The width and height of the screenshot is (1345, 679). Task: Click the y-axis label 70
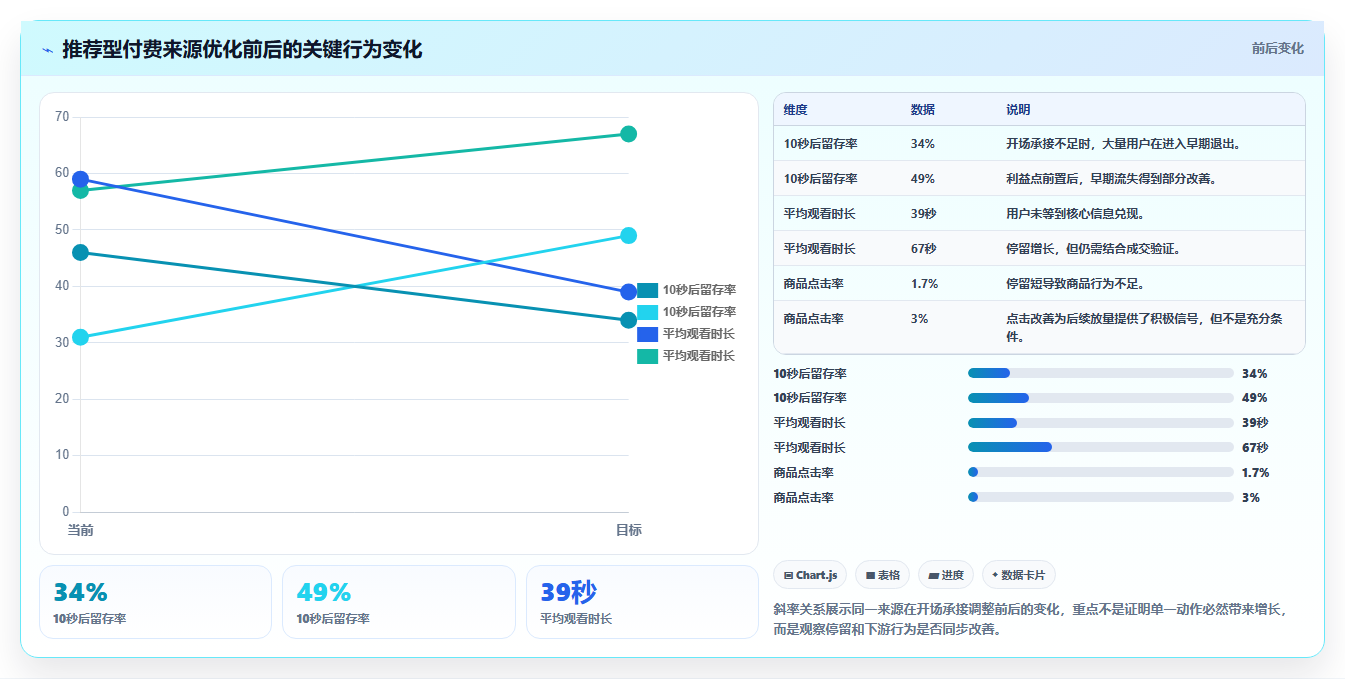click(62, 117)
